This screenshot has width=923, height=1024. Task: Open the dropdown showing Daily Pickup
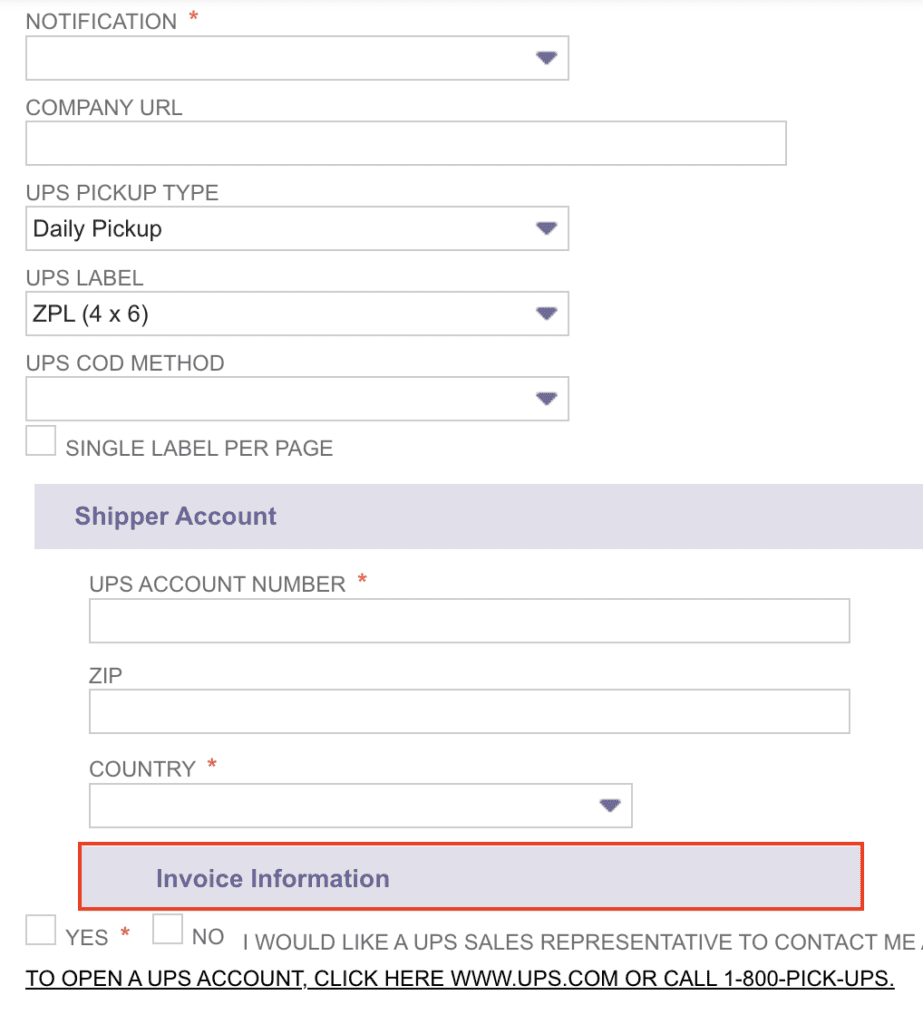point(280,228)
